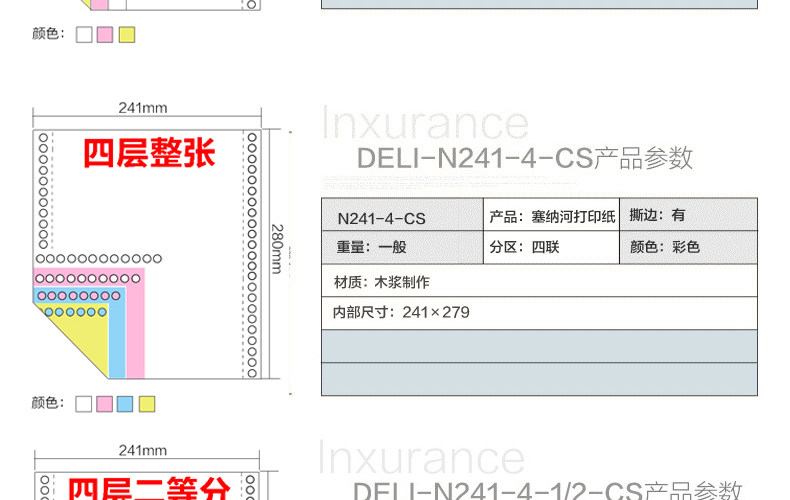
Task: Click the 280mm height dimension label
Action: click(278, 249)
